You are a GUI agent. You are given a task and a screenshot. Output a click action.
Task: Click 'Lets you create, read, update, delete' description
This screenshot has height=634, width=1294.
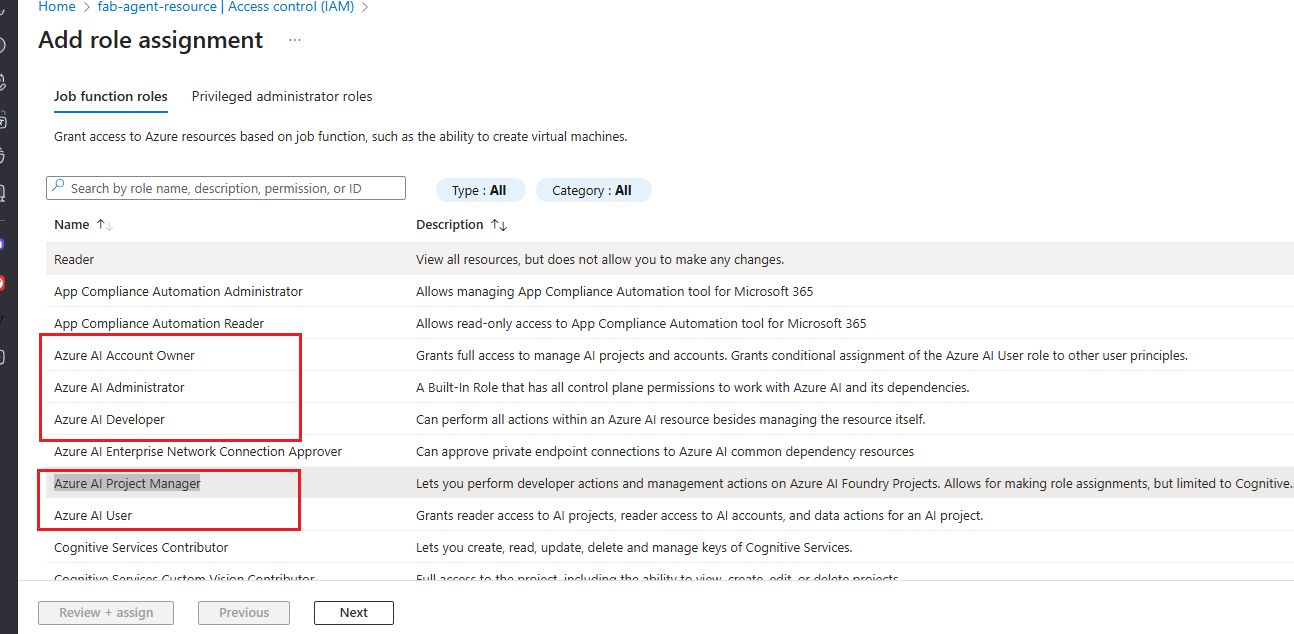pyautogui.click(x=634, y=547)
